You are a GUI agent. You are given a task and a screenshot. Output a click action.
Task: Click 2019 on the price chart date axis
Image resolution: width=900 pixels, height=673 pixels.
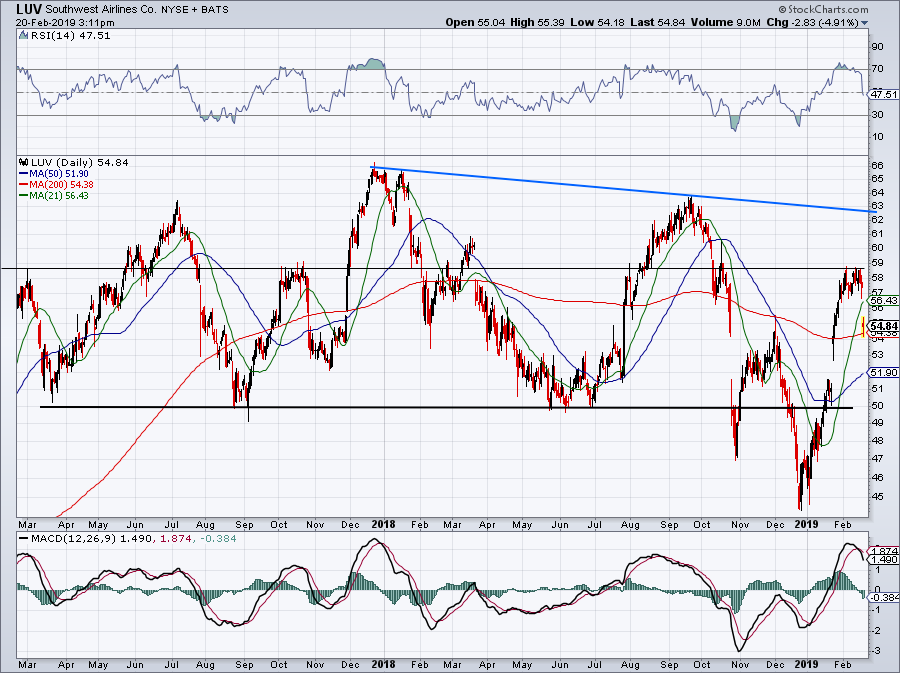point(806,524)
